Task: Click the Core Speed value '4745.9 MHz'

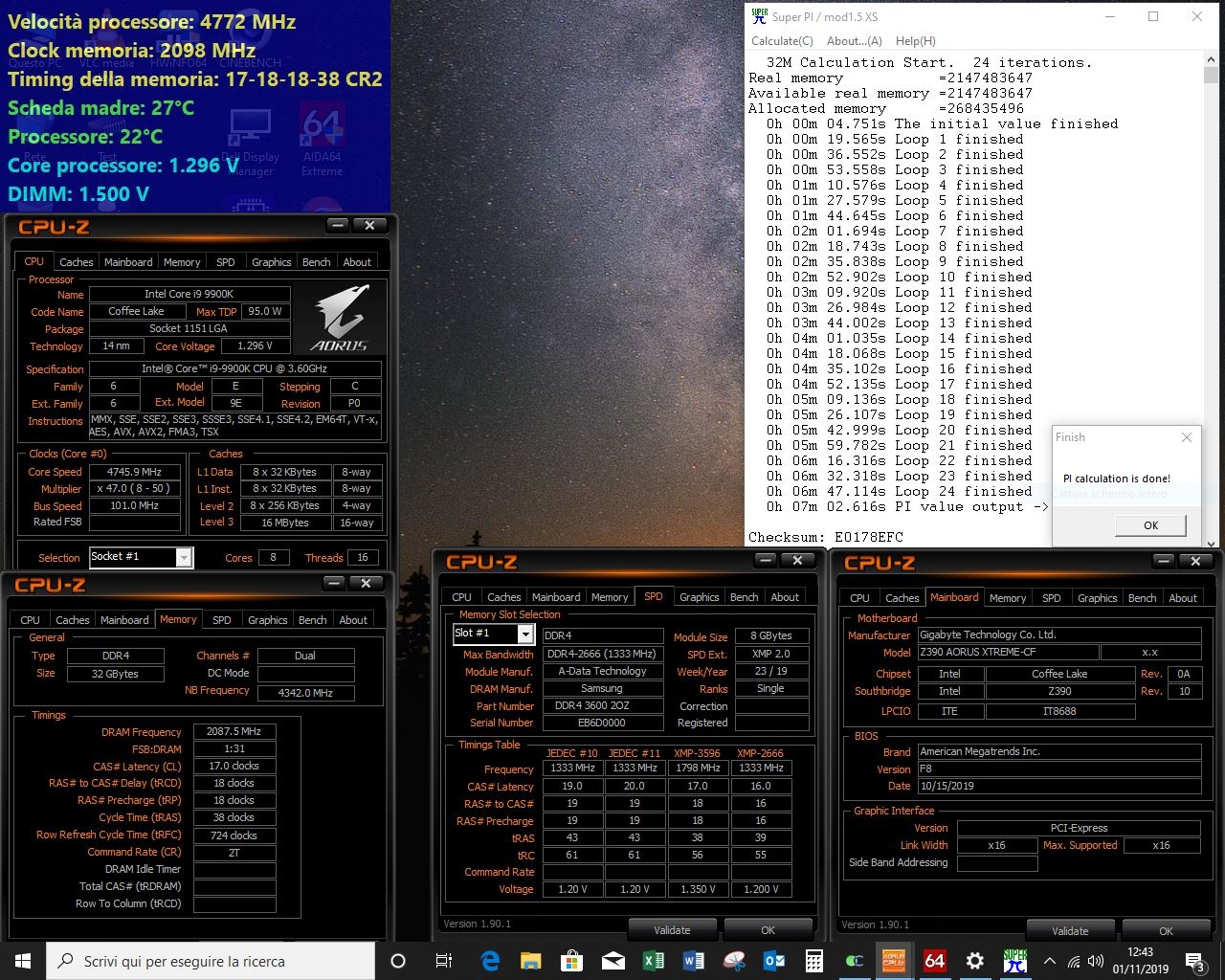Action: (x=134, y=472)
